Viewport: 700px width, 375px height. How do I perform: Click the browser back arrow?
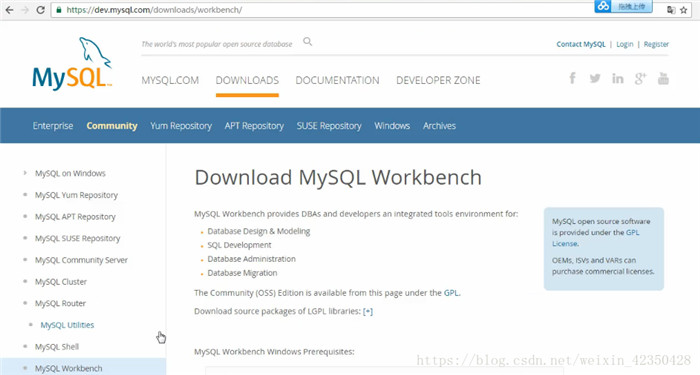point(9,10)
